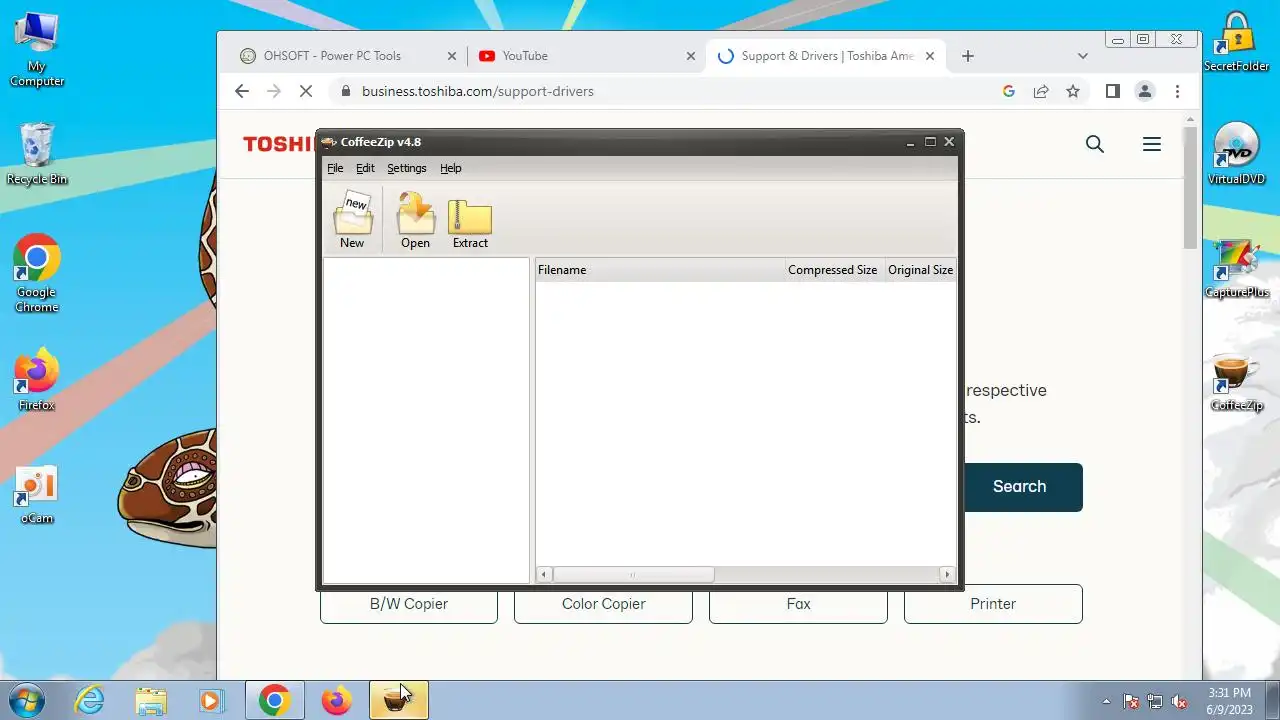Click the horizontal scrollbar left arrow in CoffeeZip
The height and width of the screenshot is (720, 1280).
click(544, 575)
